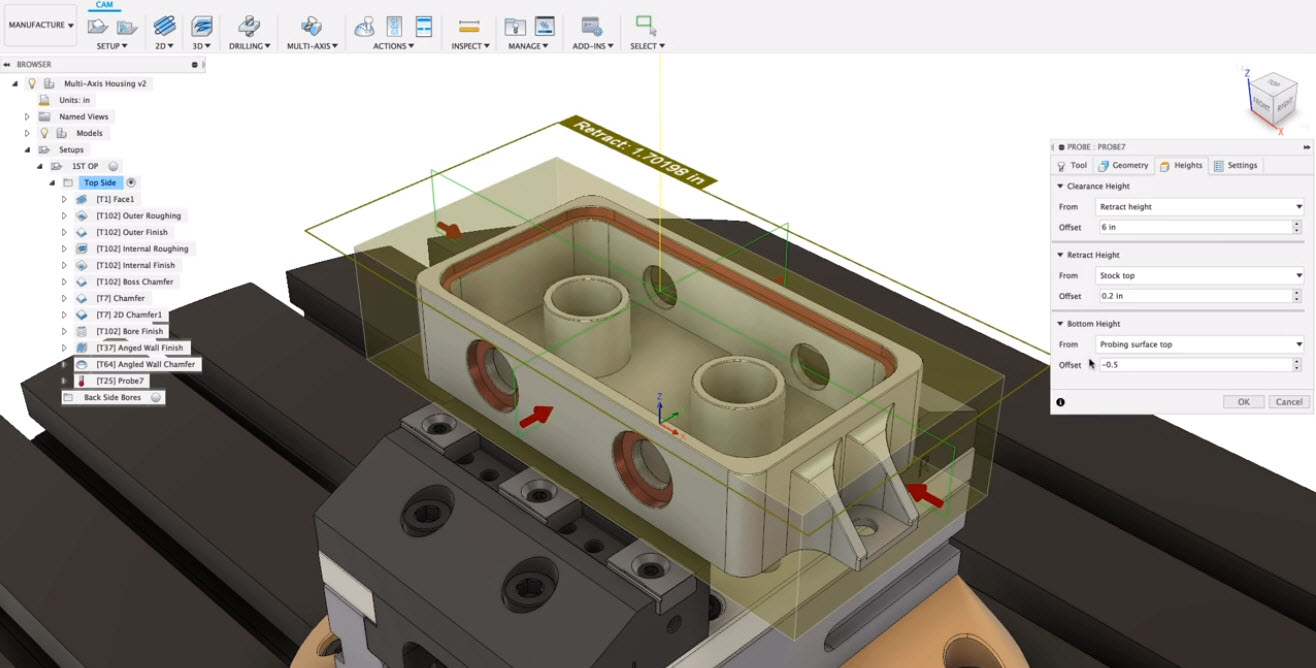Collapse the Top Side folder
Viewport: 1316px width, 668px height.
click(52, 183)
